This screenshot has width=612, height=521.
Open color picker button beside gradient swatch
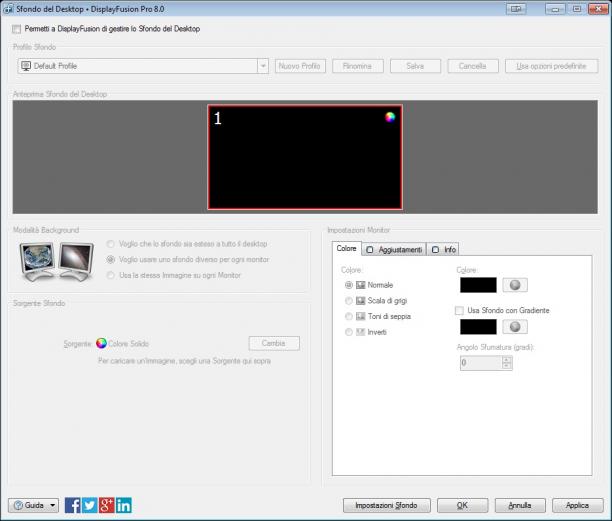point(515,327)
